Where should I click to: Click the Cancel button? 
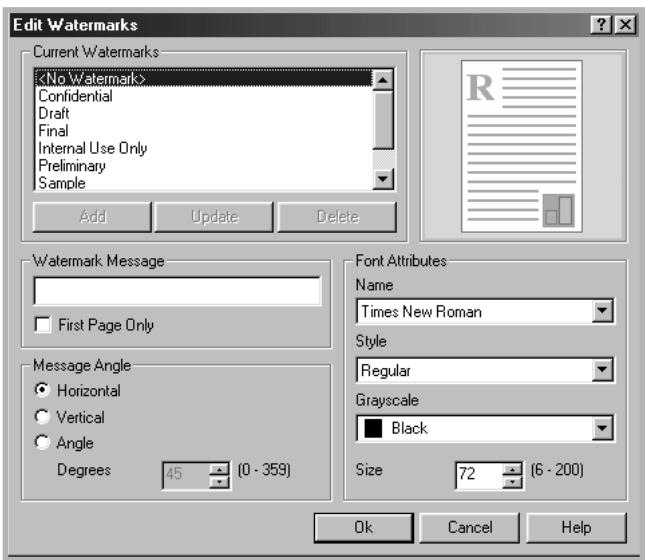tap(470, 527)
